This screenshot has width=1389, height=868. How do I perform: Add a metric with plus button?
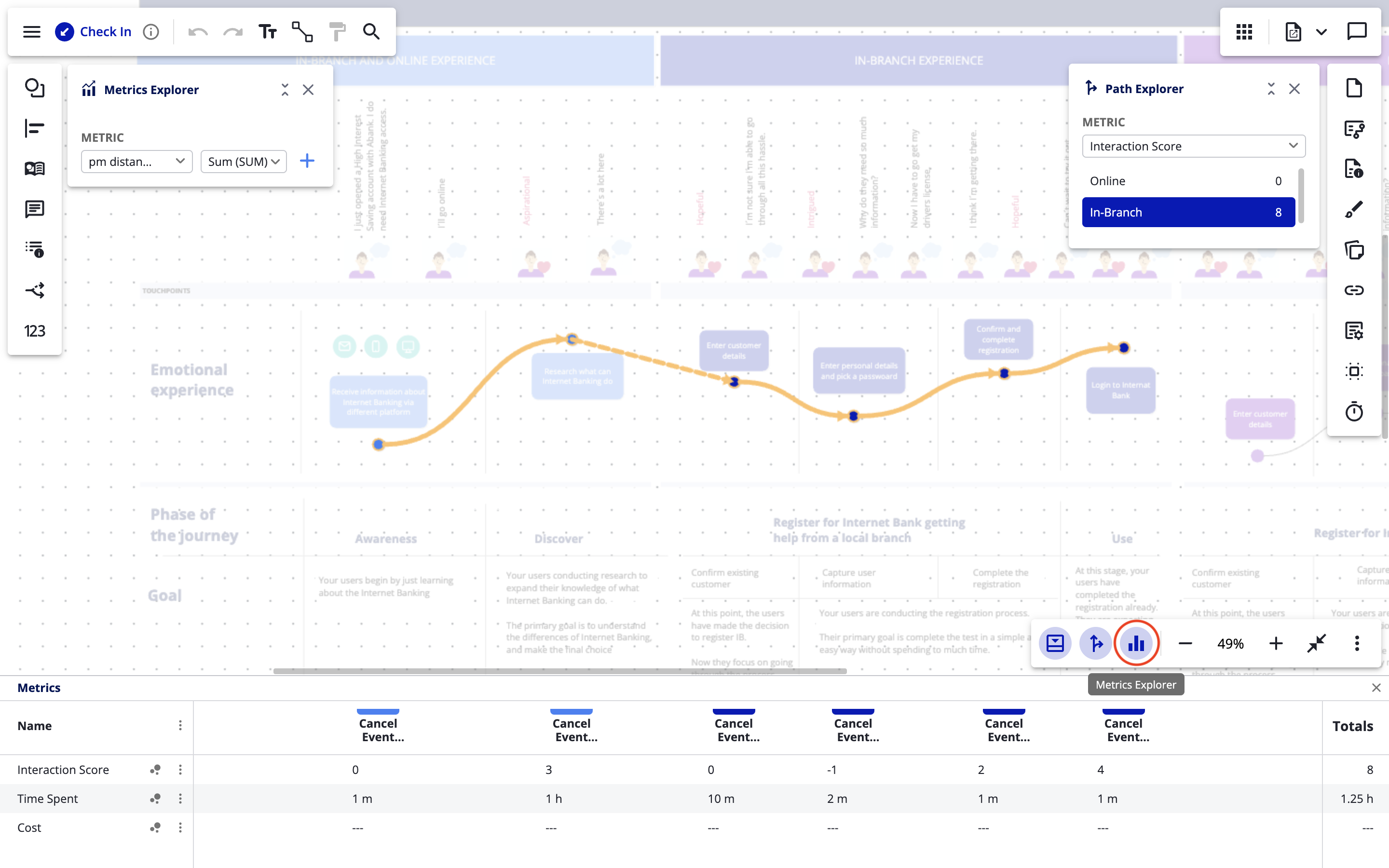point(307,161)
